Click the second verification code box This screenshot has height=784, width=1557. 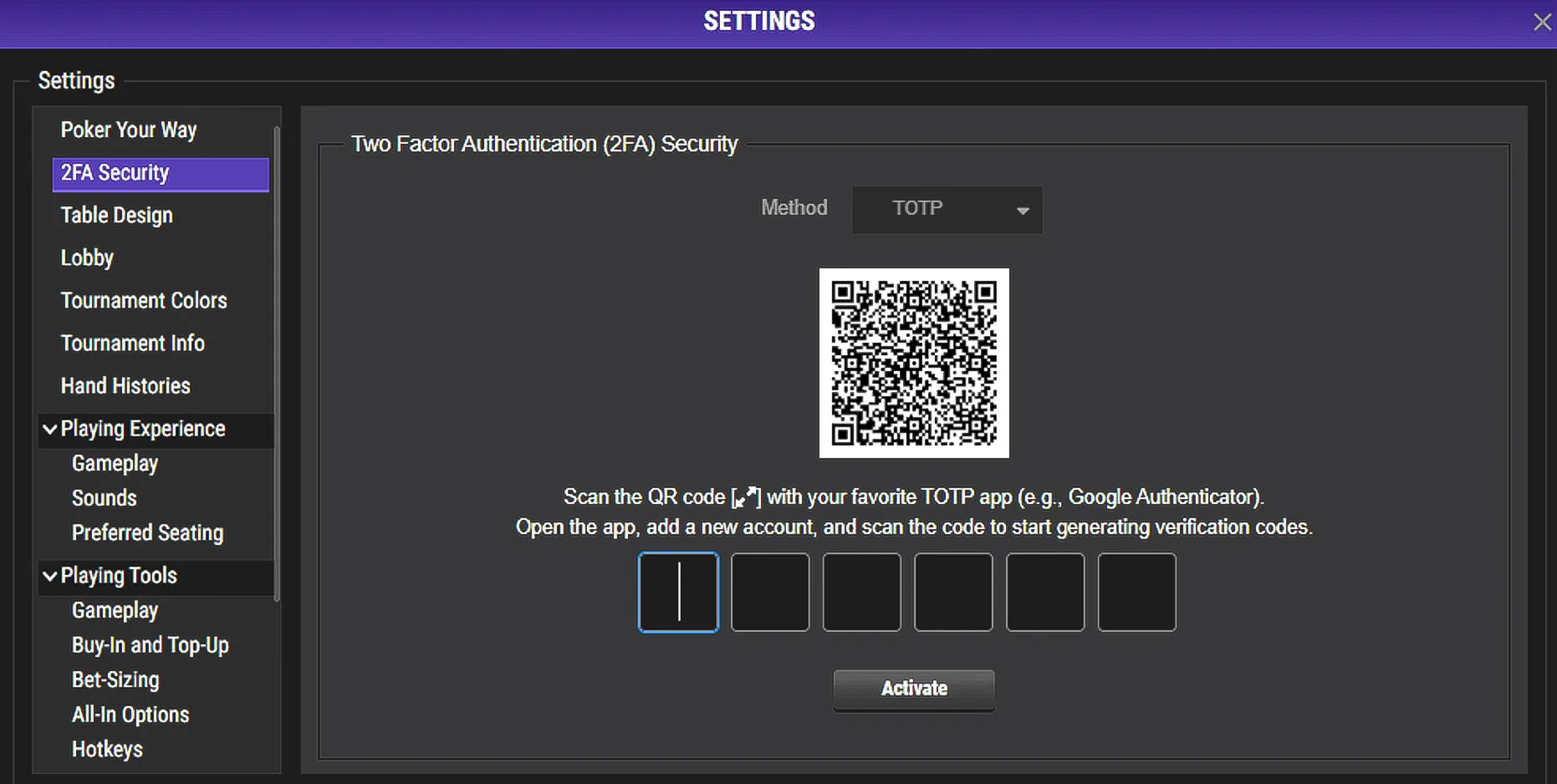coord(769,592)
